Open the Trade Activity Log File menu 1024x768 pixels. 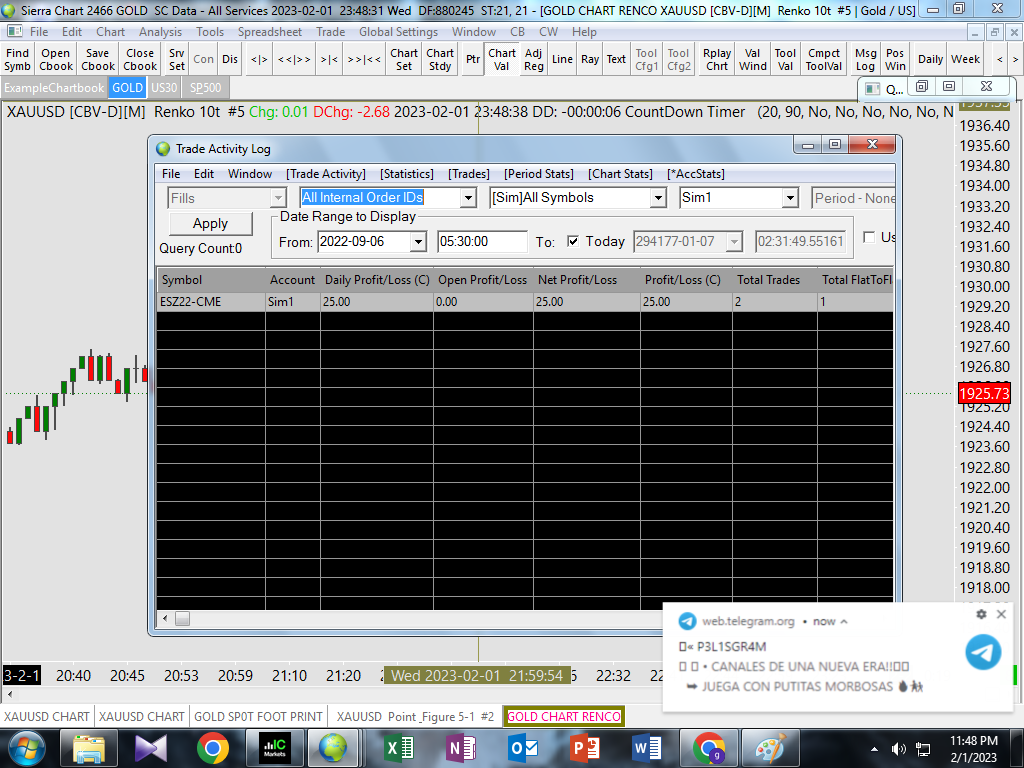pyautogui.click(x=171, y=174)
